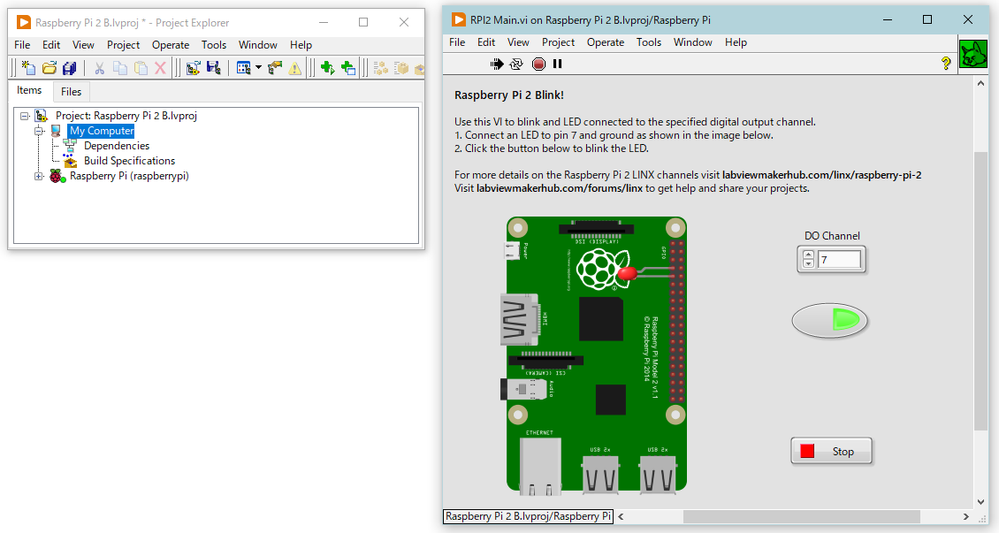
Task: Click the Paste clipboard icon
Action: (141, 68)
